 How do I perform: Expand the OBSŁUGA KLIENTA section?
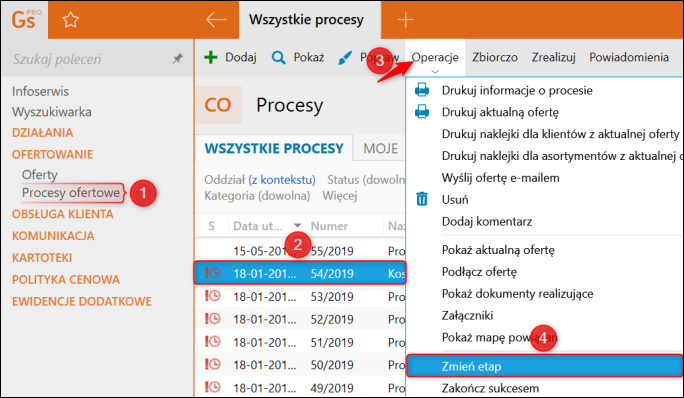coord(63,214)
